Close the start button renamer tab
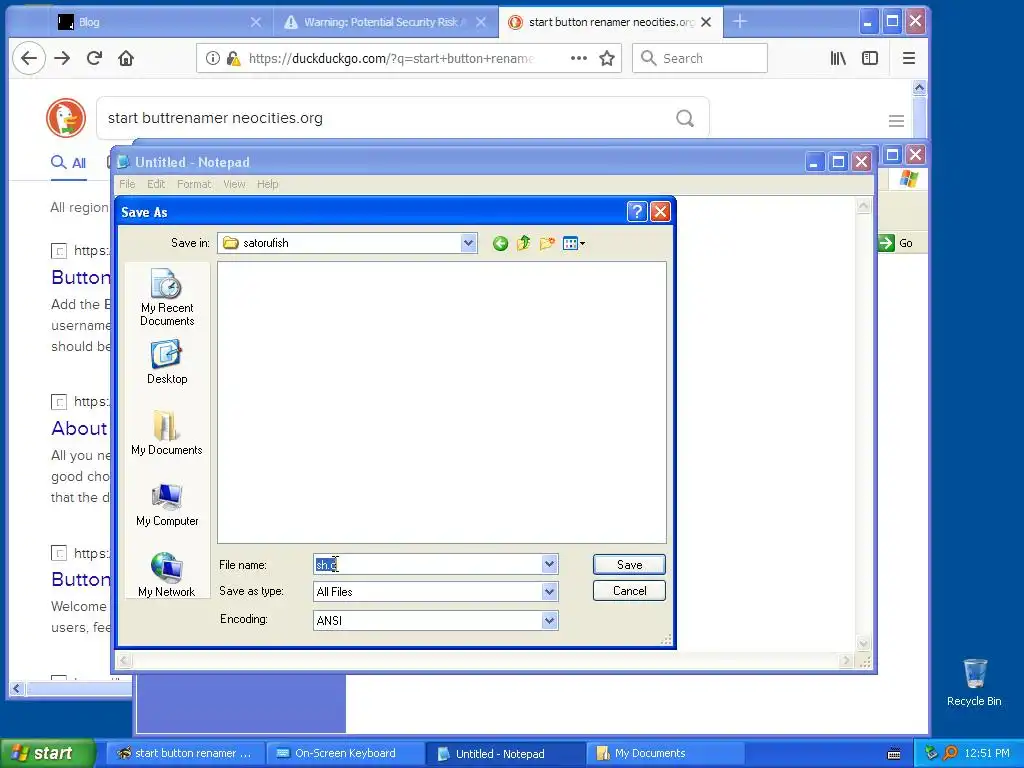The width and height of the screenshot is (1024, 768). pos(706,22)
